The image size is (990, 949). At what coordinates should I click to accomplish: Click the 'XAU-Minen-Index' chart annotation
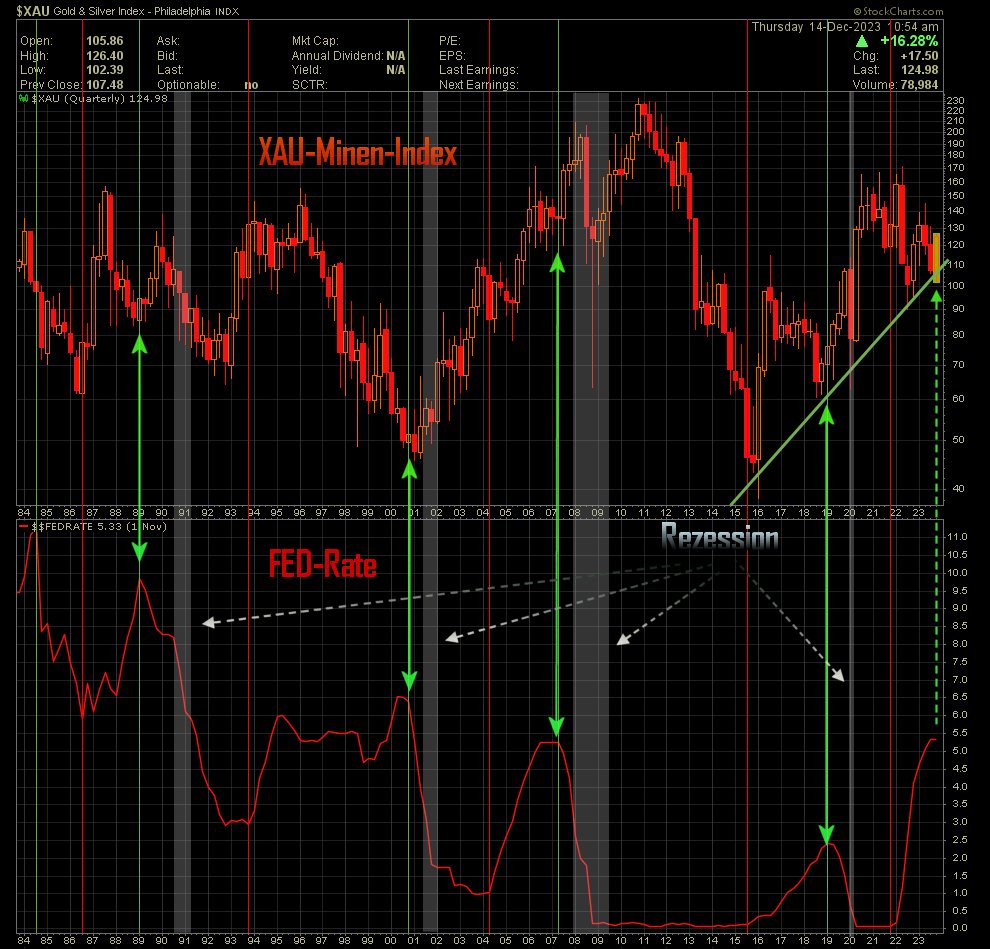357,153
